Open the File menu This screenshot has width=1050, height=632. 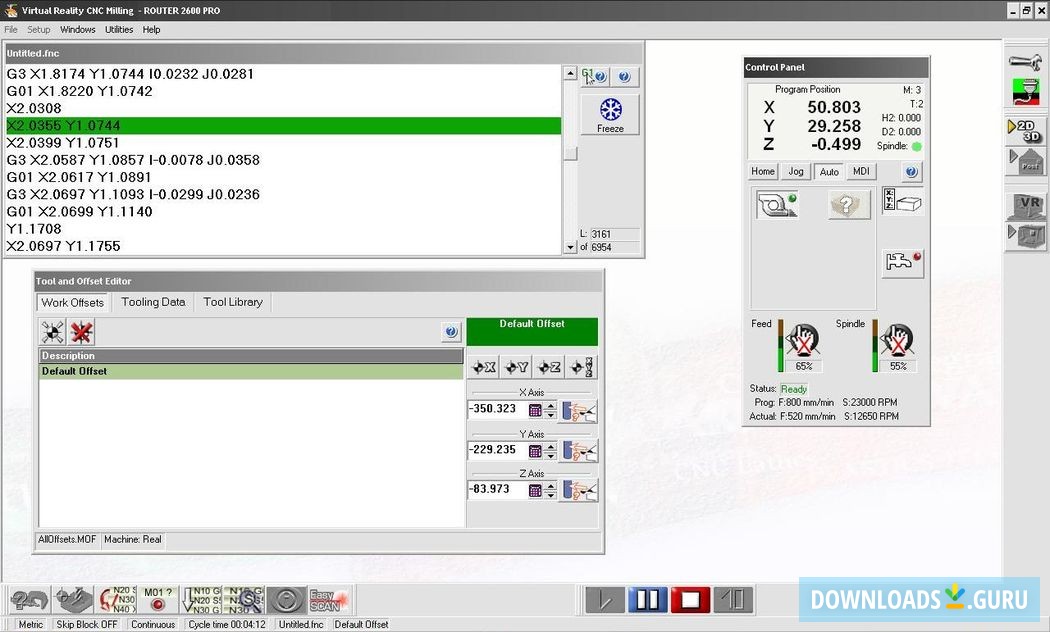pyautogui.click(x=11, y=29)
